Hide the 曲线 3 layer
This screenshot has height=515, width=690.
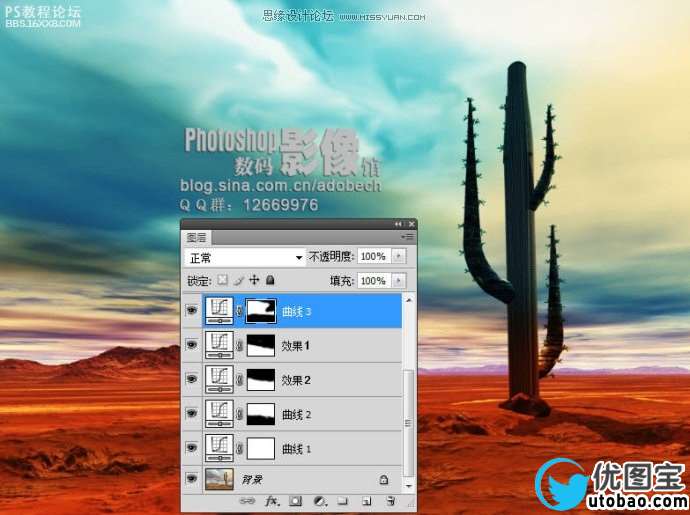(191, 310)
